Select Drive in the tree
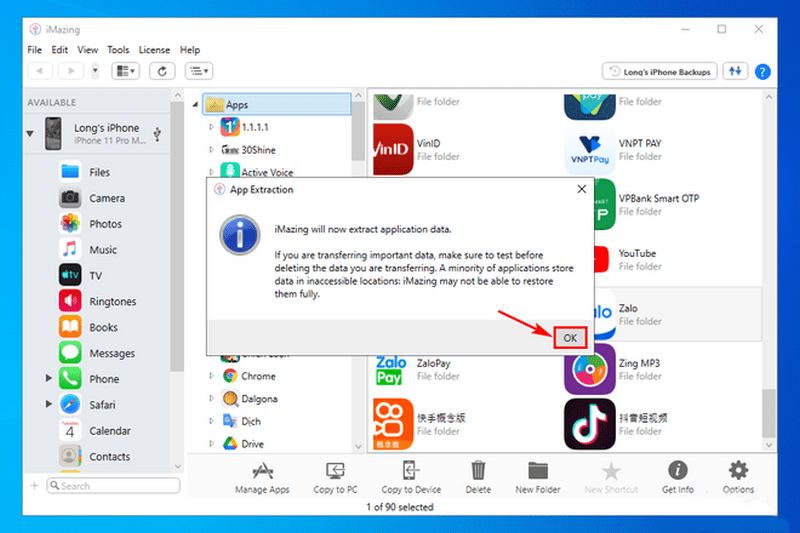The height and width of the screenshot is (533, 800). 253,444
